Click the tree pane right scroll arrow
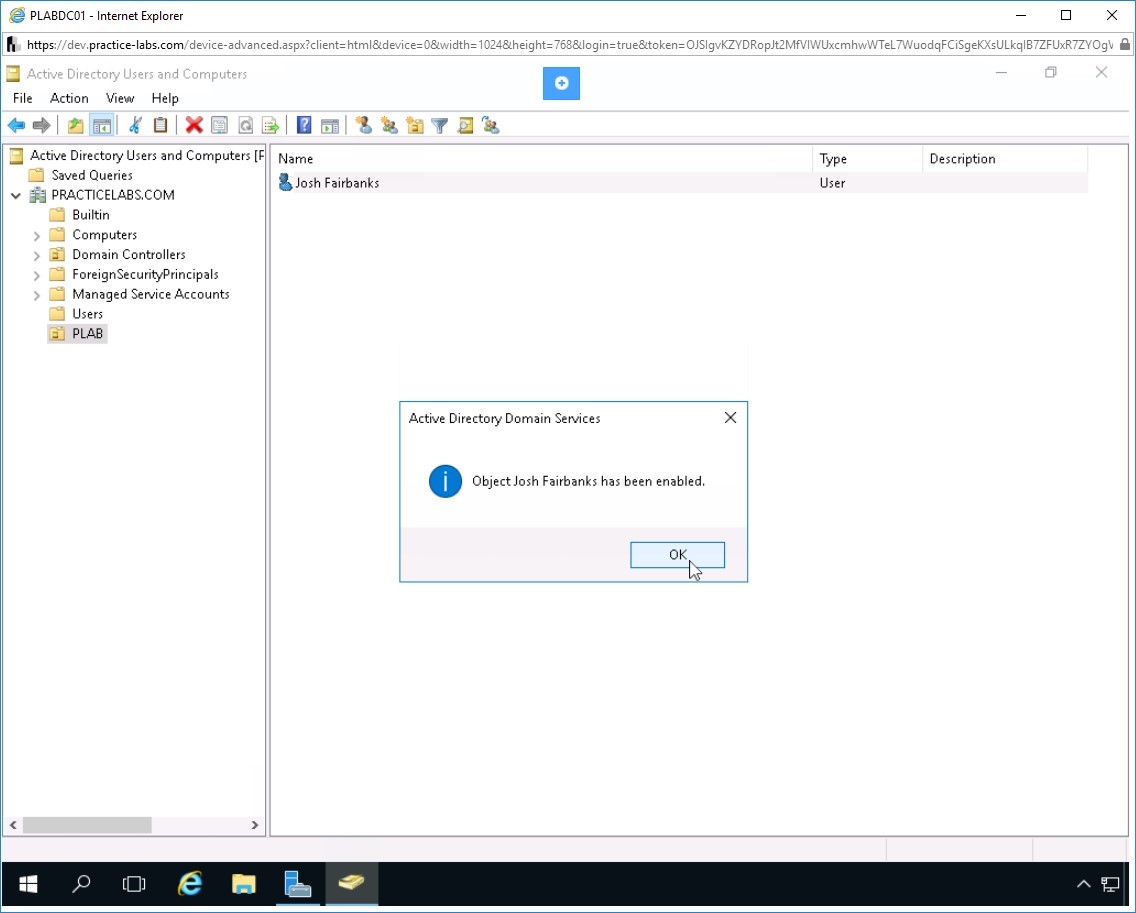Screen dimensions: 1136x913 [254, 825]
